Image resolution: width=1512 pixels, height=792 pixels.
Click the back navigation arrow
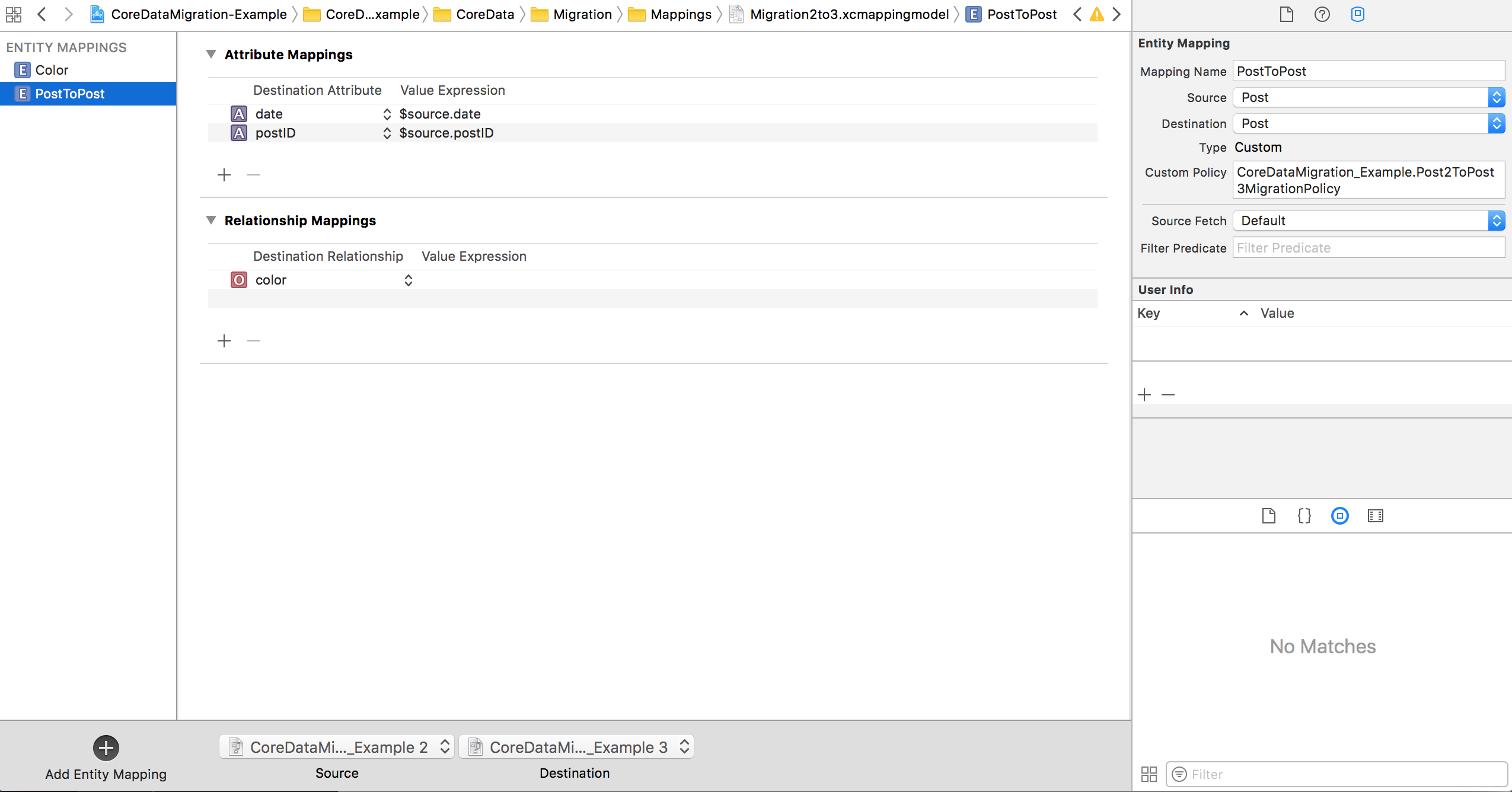pyautogui.click(x=42, y=14)
